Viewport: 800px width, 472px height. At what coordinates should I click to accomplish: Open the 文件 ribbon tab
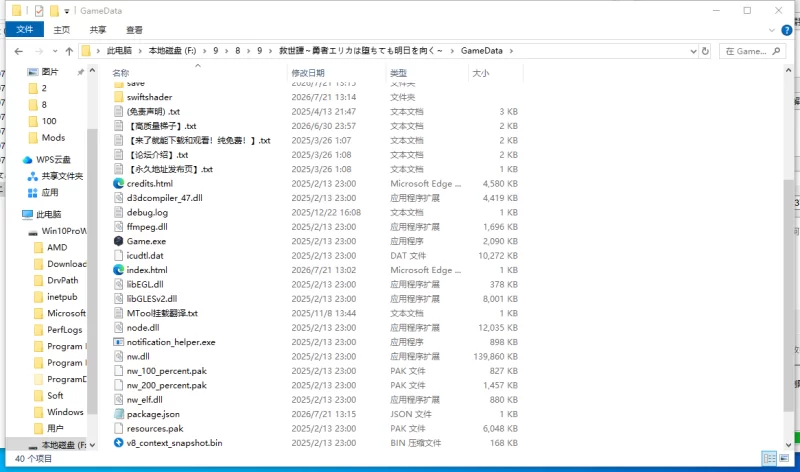[x=24, y=29]
